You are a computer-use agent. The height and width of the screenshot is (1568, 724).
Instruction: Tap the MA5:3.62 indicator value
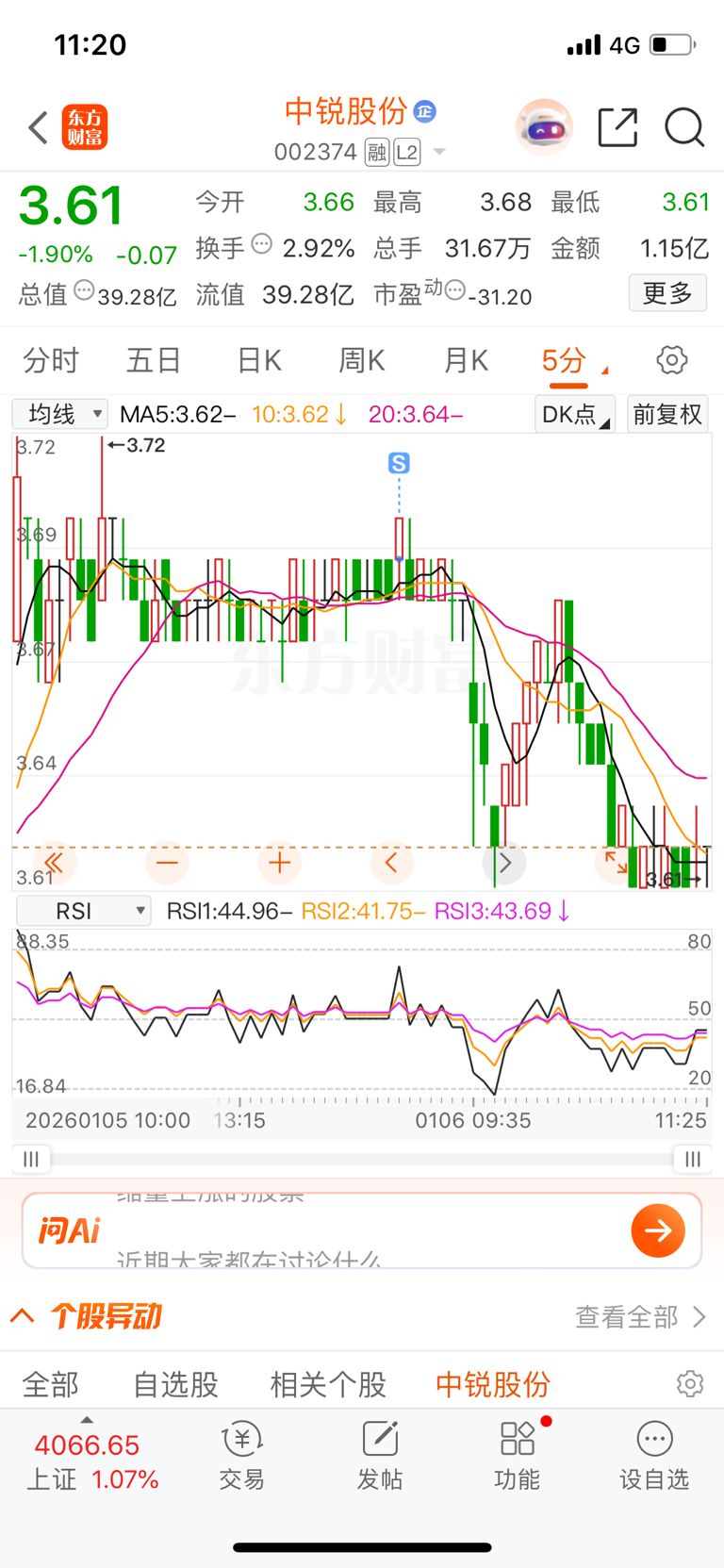(178, 414)
